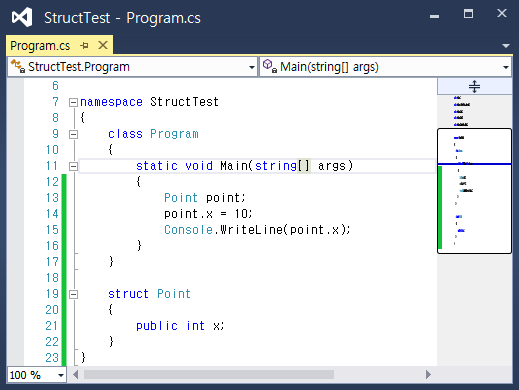Click the 'int' keyword on line 21
This screenshot has width=519, height=390.
coord(195,326)
